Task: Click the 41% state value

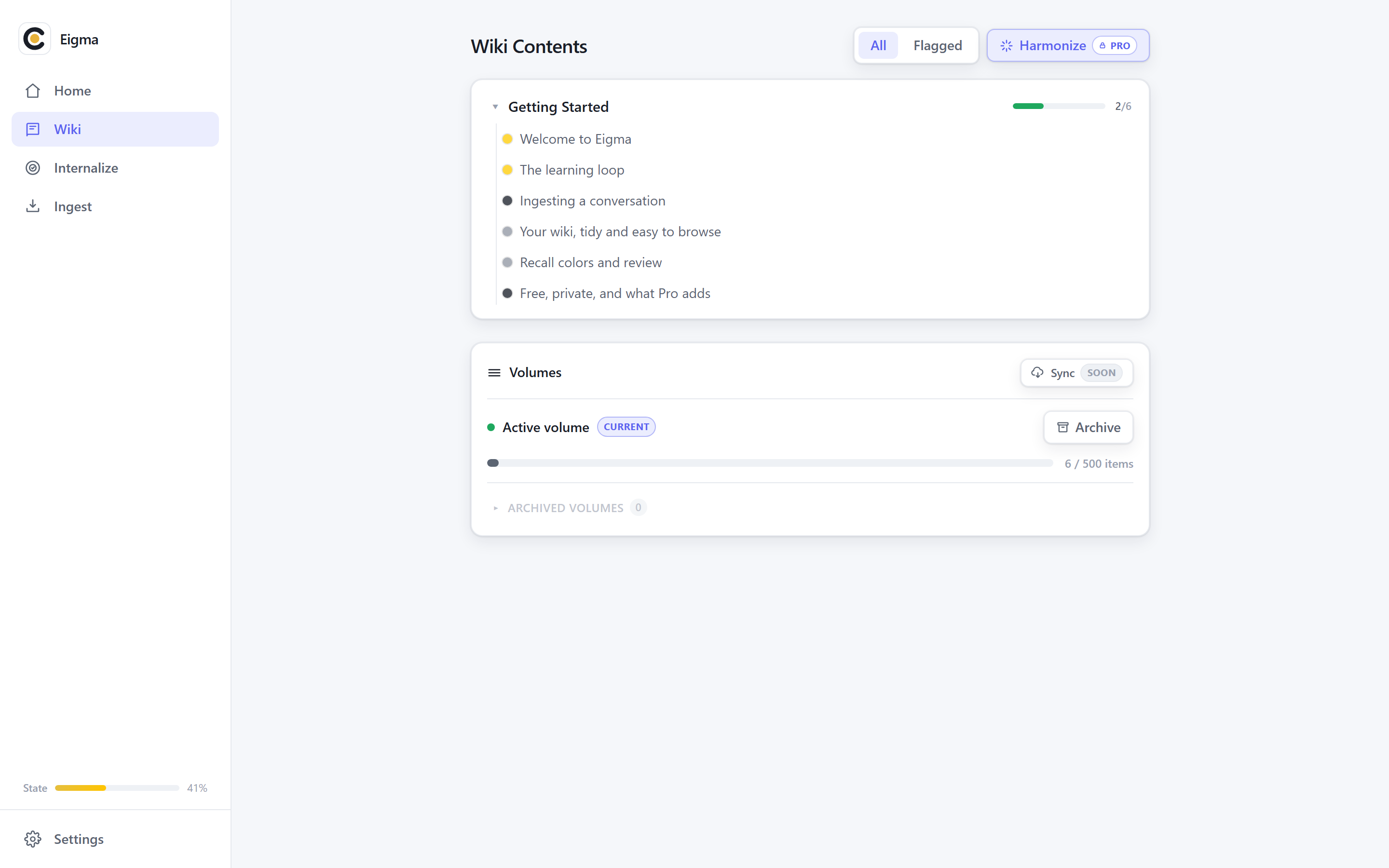Action: [x=197, y=787]
